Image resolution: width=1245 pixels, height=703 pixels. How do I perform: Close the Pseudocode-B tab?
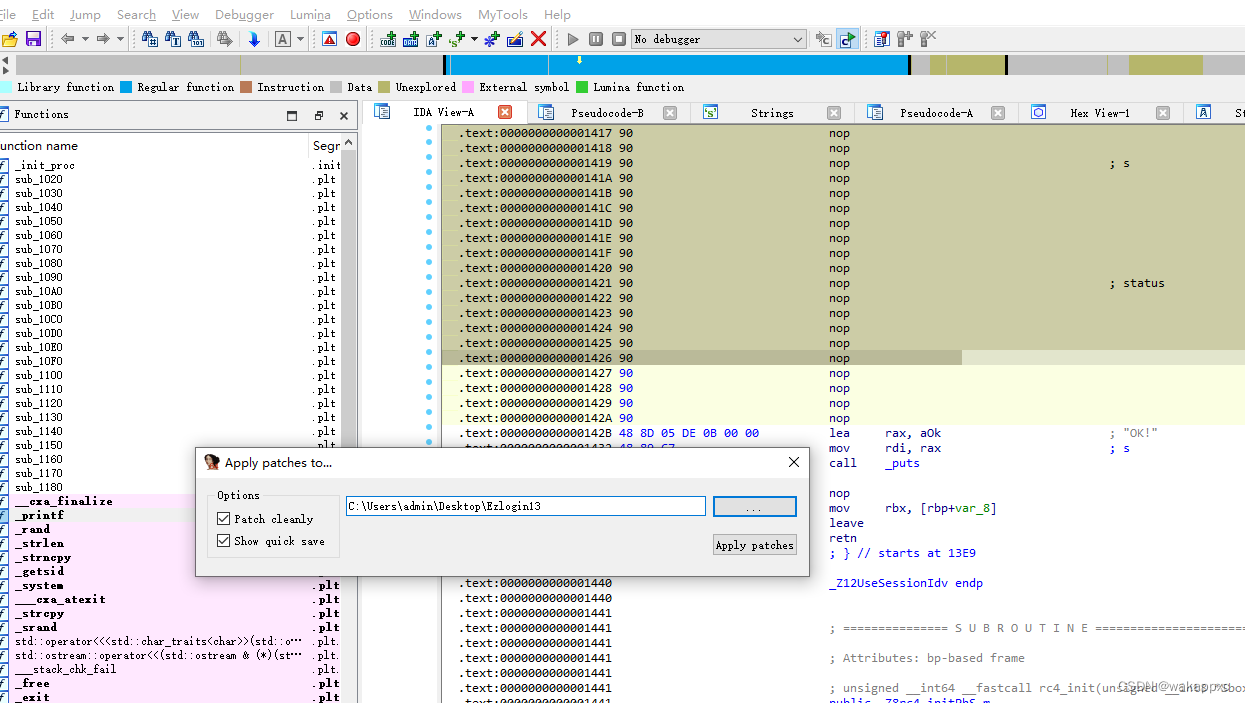click(x=669, y=113)
